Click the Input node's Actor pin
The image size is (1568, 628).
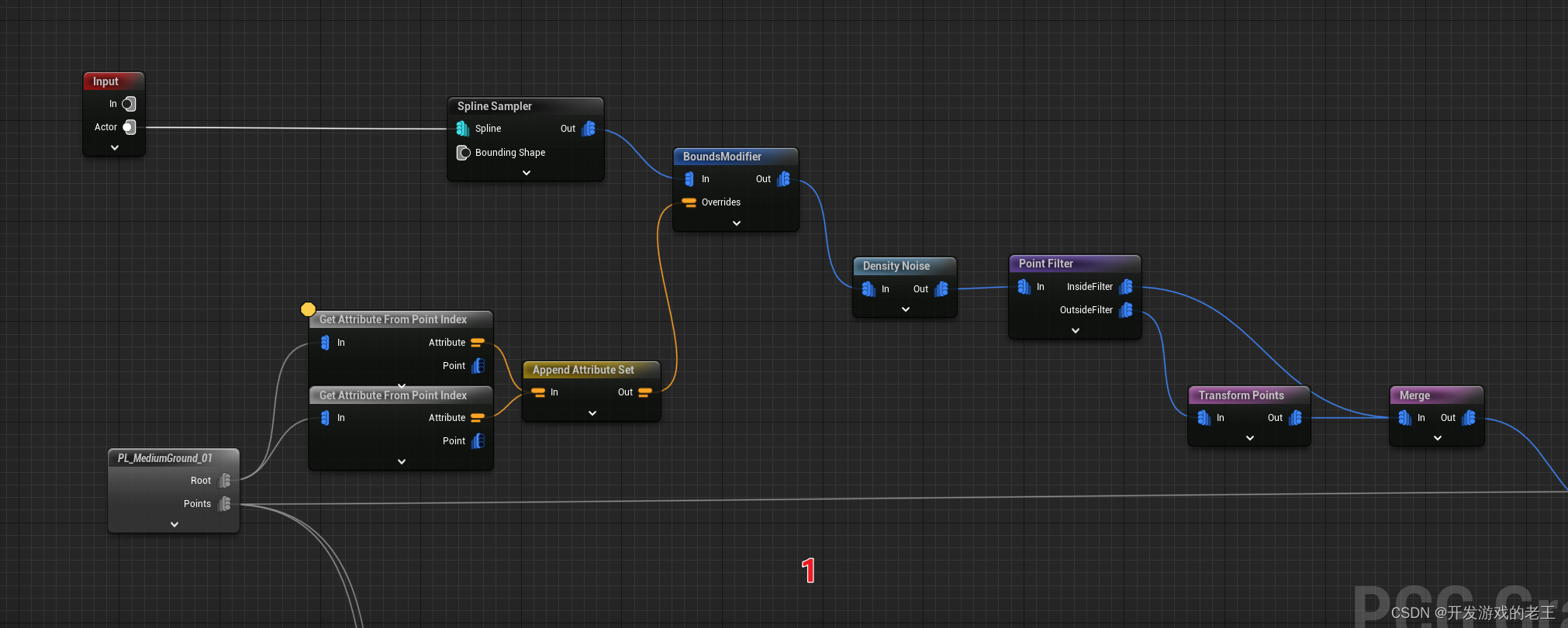pyautogui.click(x=129, y=127)
